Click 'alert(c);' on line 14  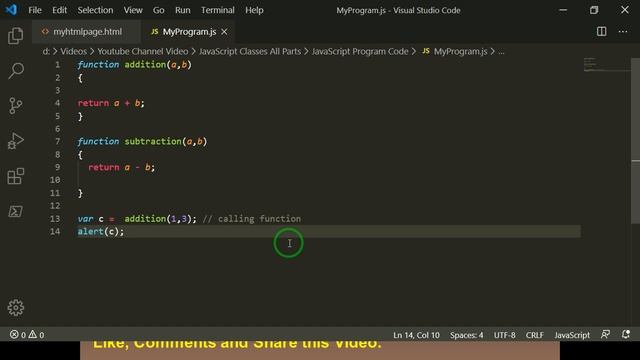pos(100,231)
